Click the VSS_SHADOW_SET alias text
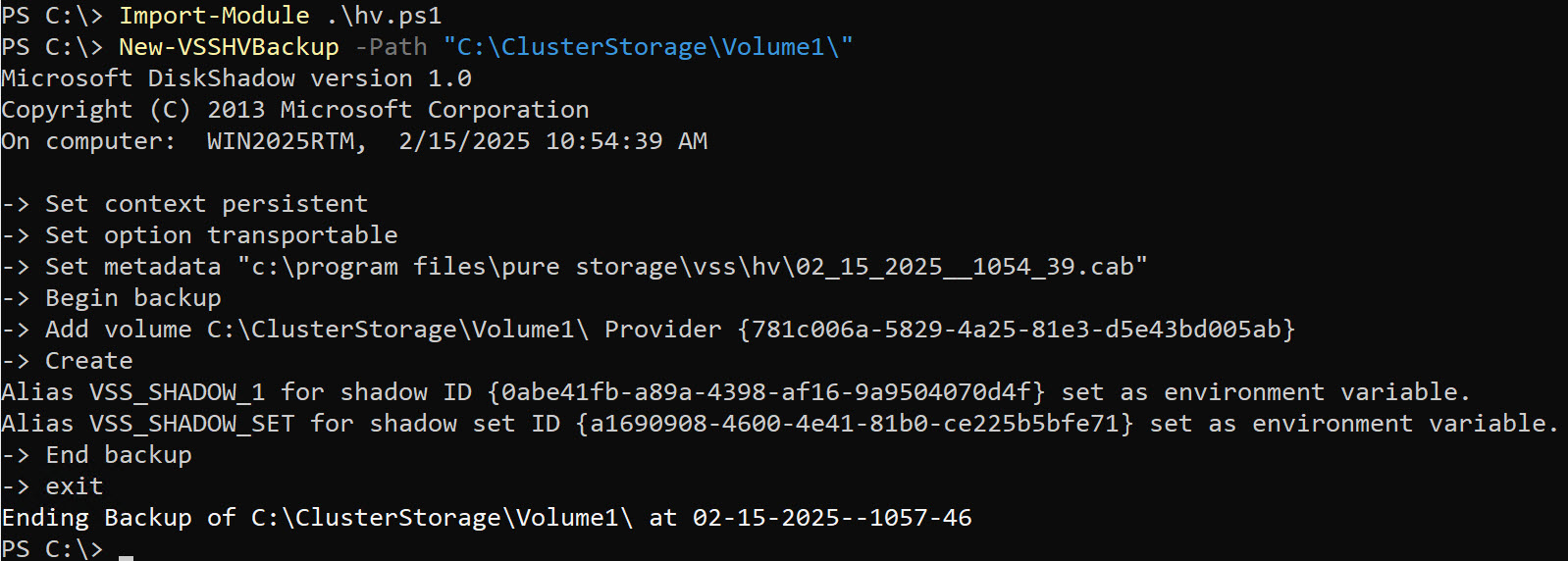 click(191, 424)
